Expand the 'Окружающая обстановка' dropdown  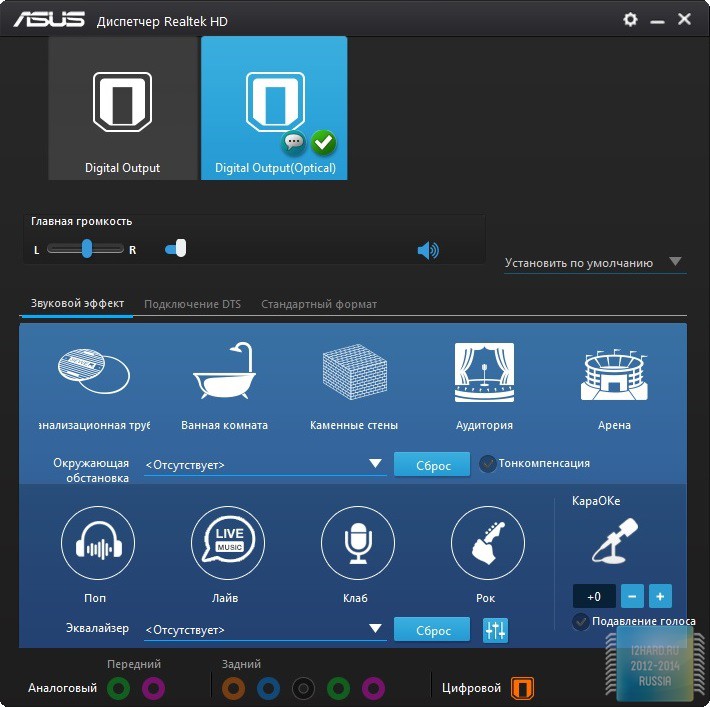click(265, 465)
